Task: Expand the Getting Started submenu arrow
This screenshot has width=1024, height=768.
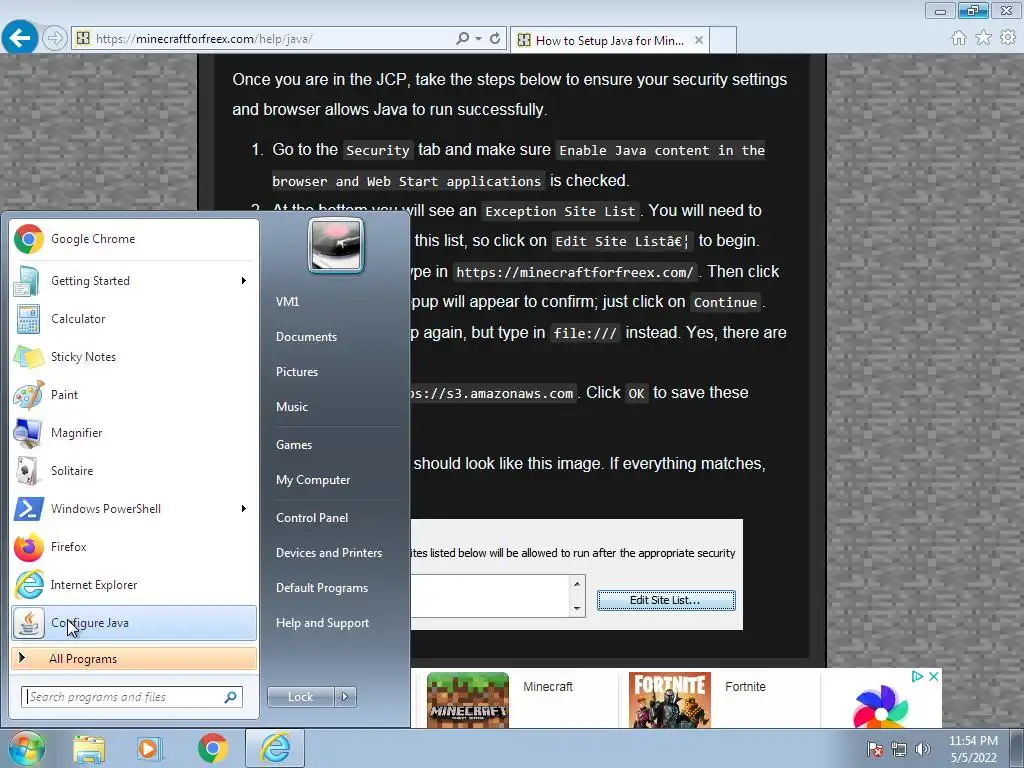Action: 244,281
